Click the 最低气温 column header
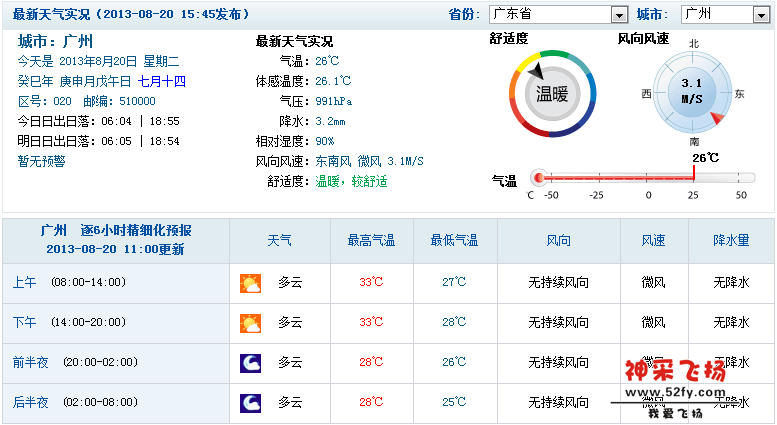777x425 pixels. click(454, 241)
